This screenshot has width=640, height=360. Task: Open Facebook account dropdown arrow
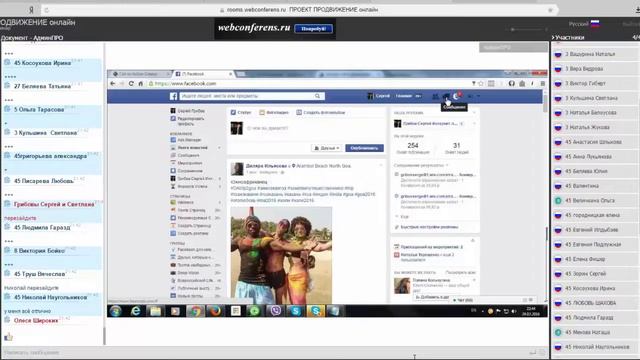click(x=478, y=96)
